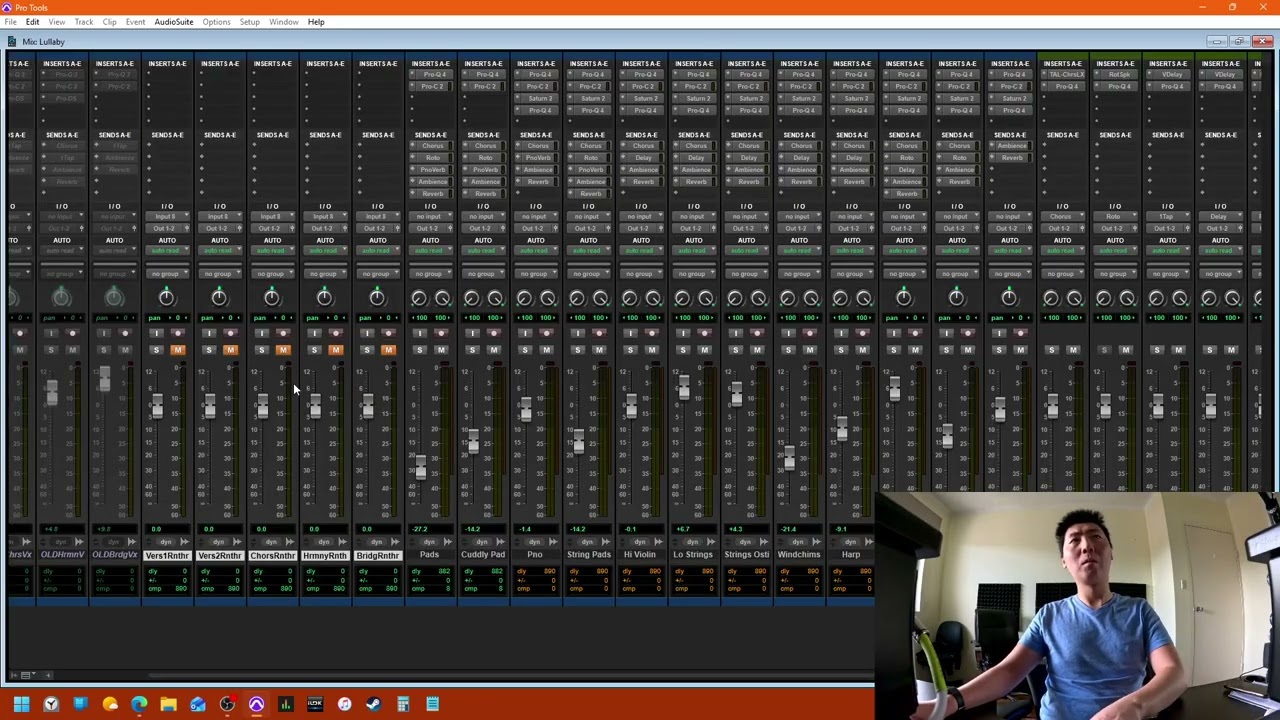Click automation arrows icon on Harp track
Image resolution: width=1280 pixels, height=720 pixels.
click(x=869, y=542)
